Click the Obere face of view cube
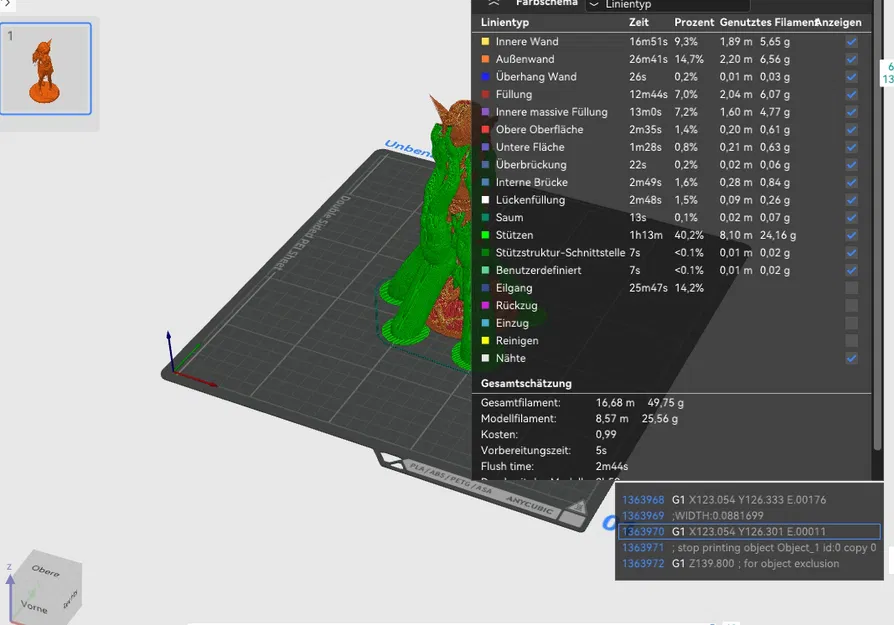The image size is (894, 625). click(x=46, y=571)
